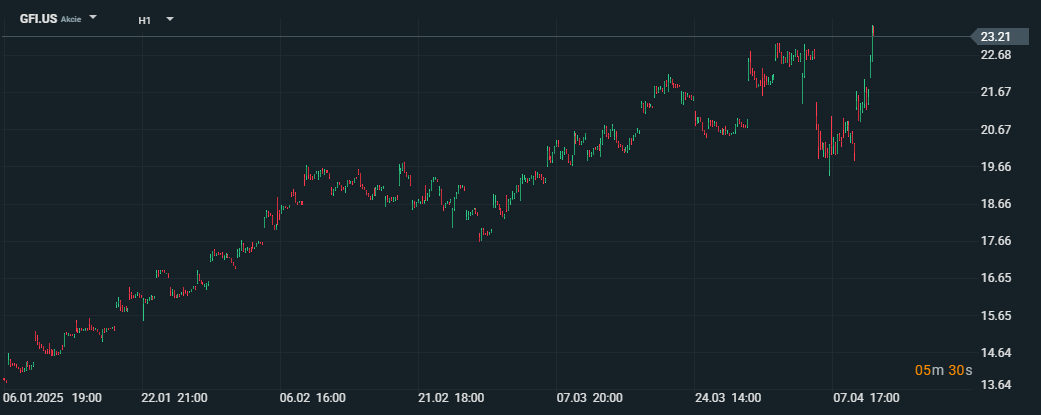This screenshot has height=415, width=1041.
Task: Click the GFI.US symbol name
Action: click(38, 19)
